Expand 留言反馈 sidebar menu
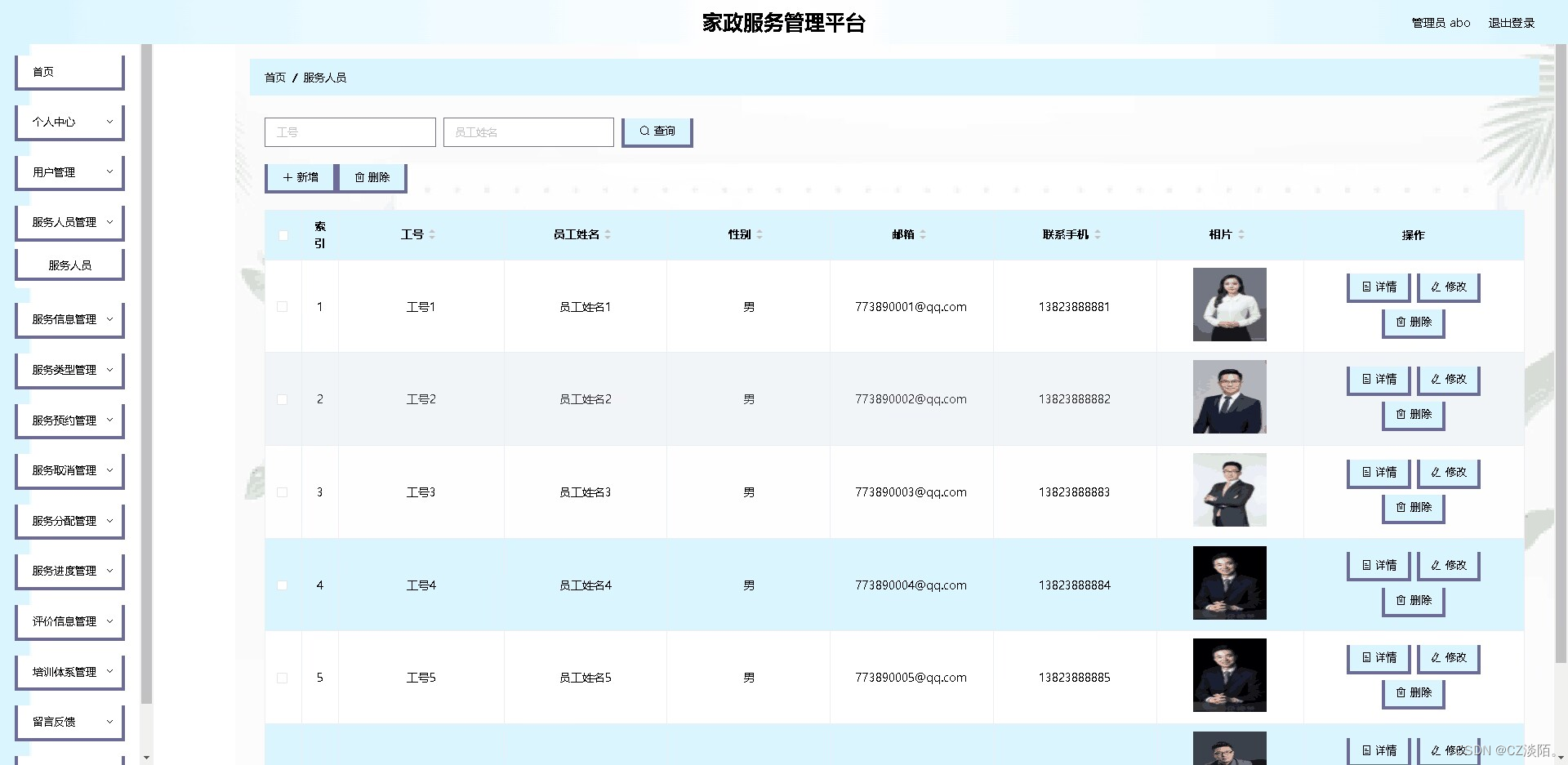1568x765 pixels. click(69, 722)
